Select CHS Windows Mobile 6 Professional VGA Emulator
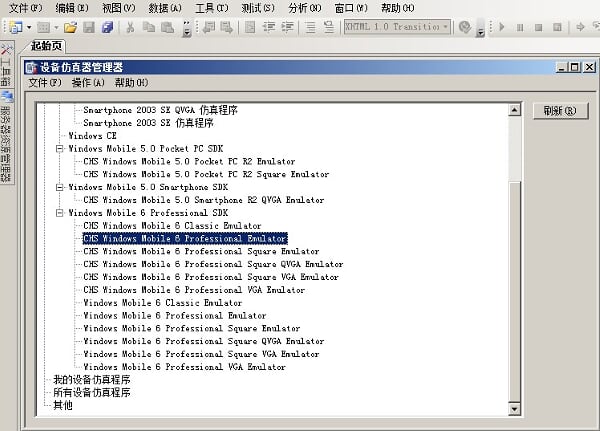 click(x=194, y=290)
